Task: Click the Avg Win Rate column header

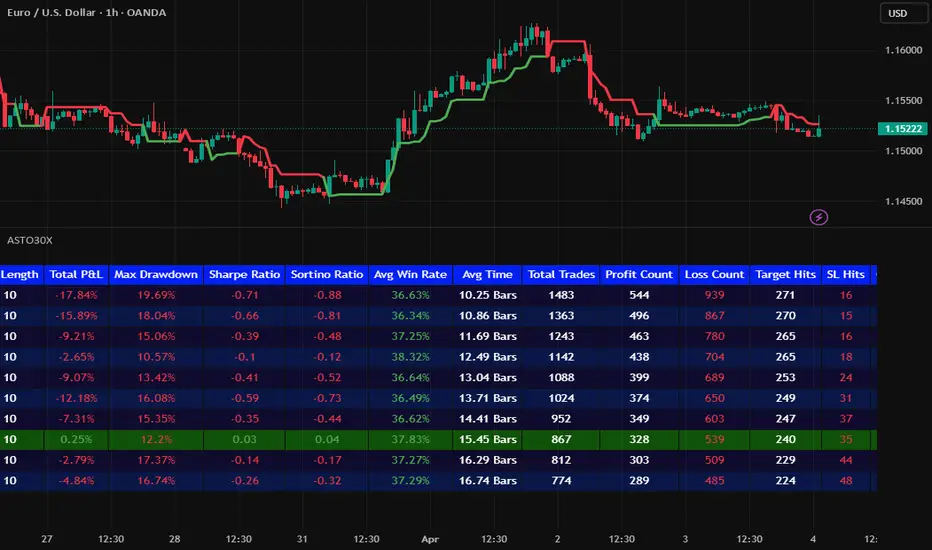Action: tap(410, 275)
